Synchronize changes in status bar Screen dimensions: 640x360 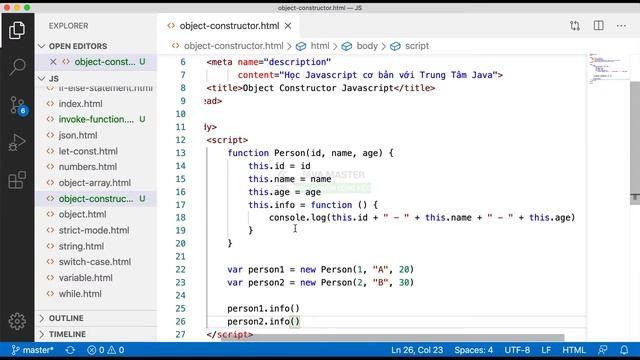[x=70, y=350]
